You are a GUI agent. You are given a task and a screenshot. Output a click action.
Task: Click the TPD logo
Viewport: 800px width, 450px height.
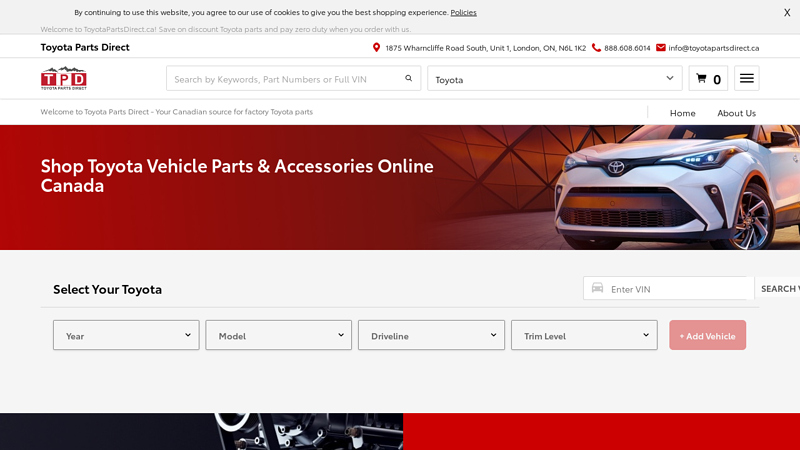point(64,78)
